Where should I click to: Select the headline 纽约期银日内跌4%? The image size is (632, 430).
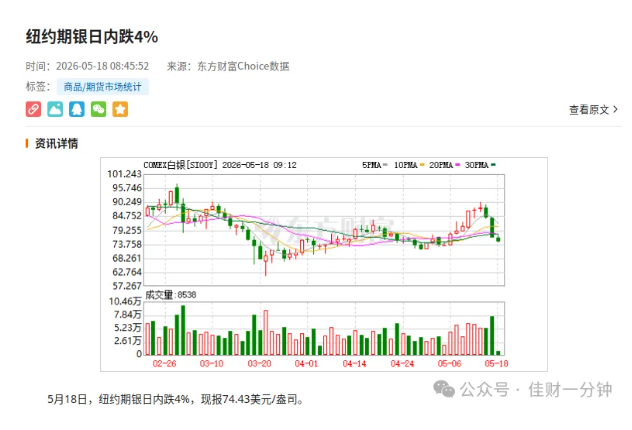click(x=92, y=37)
